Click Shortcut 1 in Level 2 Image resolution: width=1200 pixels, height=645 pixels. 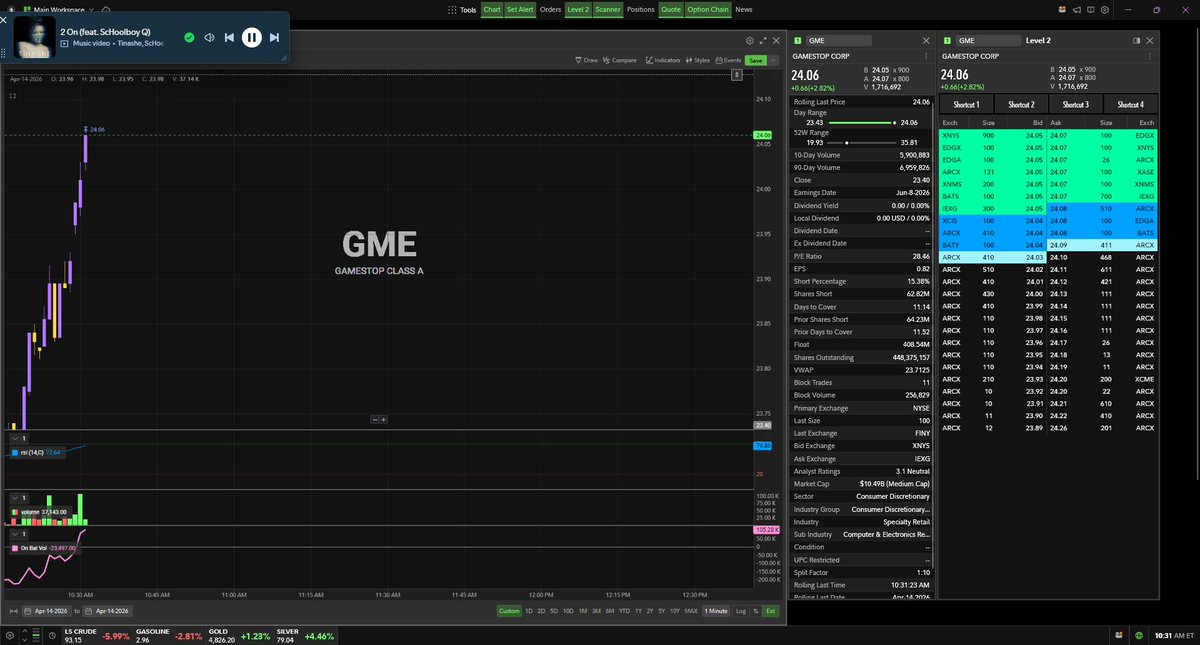(x=966, y=104)
